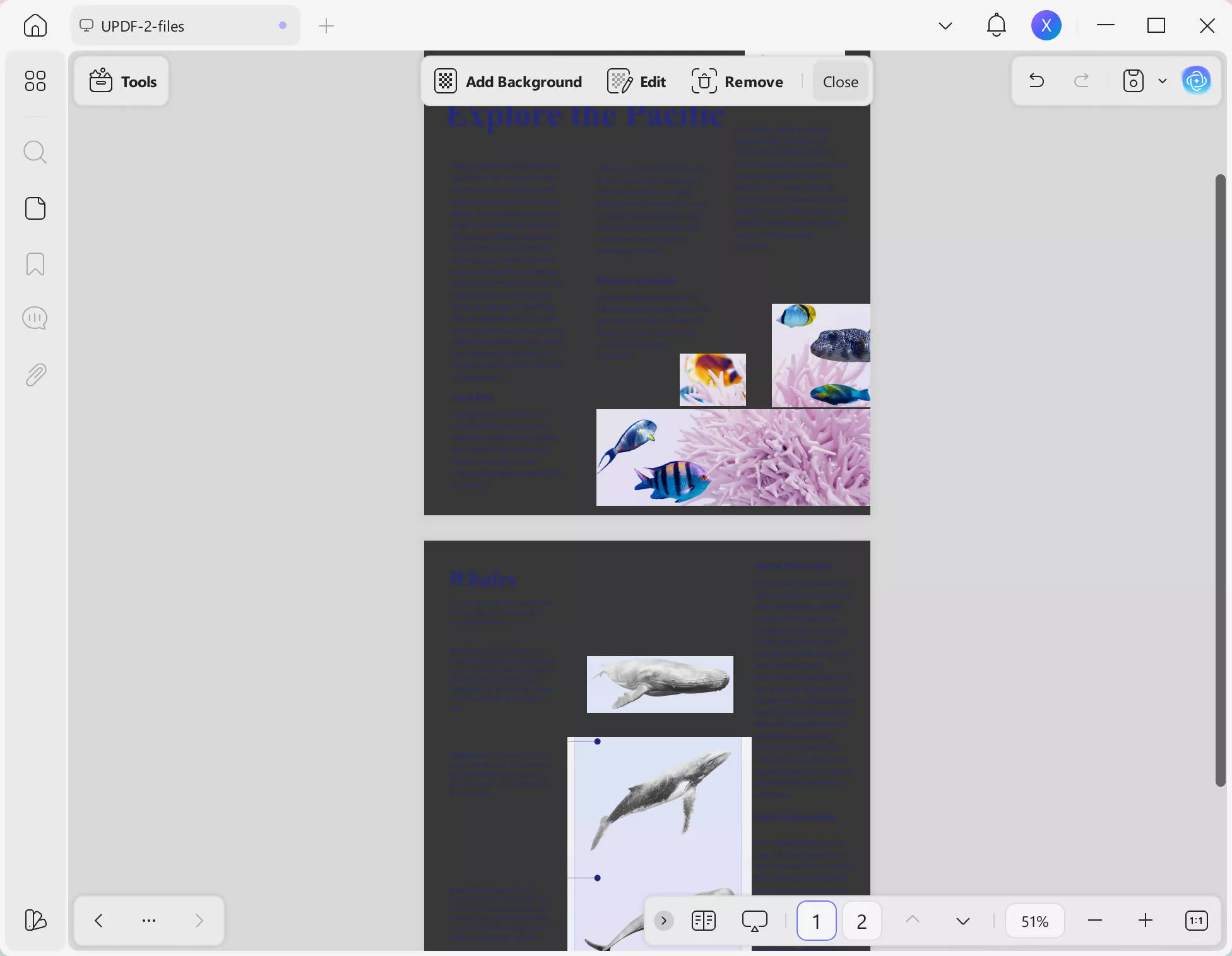The height and width of the screenshot is (956, 1232).
Task: Open the search panel from sidebar
Action: coord(35,152)
